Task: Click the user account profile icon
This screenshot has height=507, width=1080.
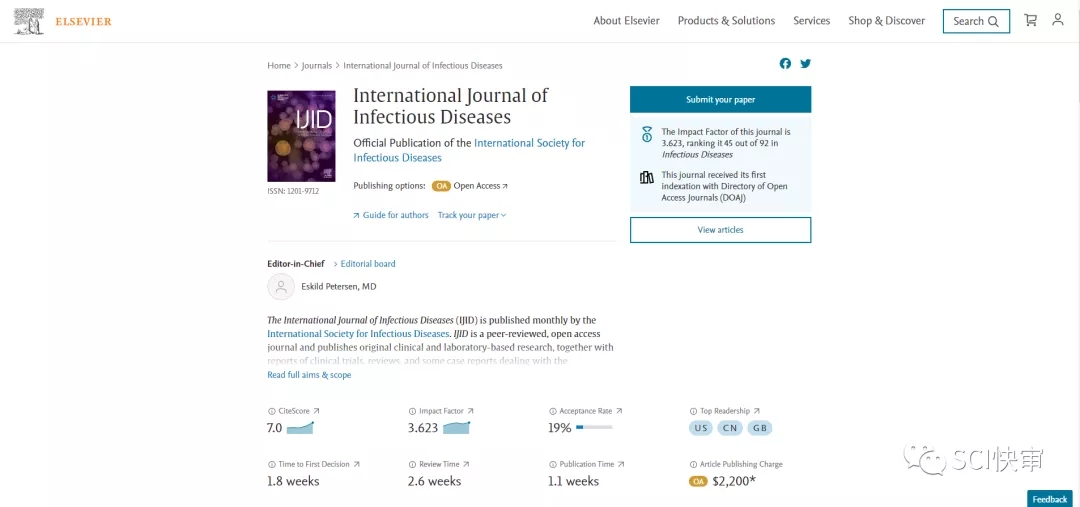Action: (x=1058, y=20)
